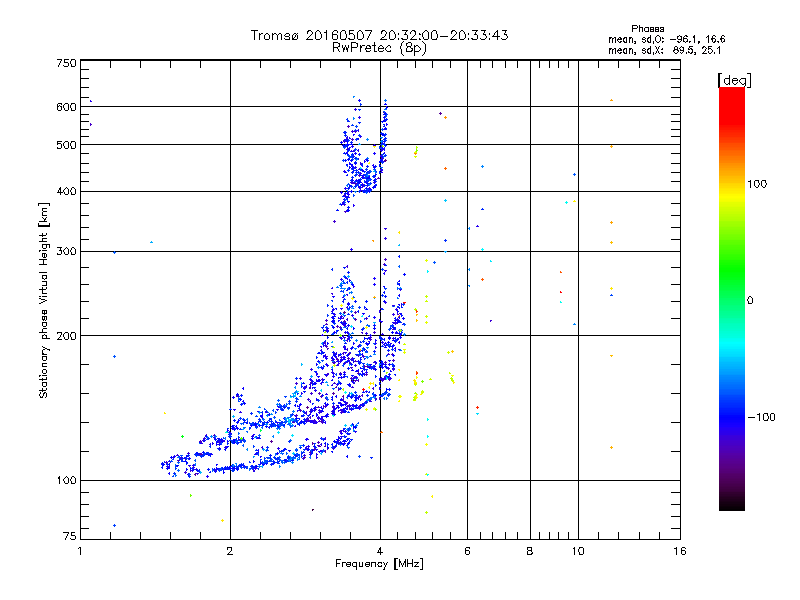This screenshot has width=800, height=600.
Task: Click y-axis tick label '600'
Action: (66, 107)
